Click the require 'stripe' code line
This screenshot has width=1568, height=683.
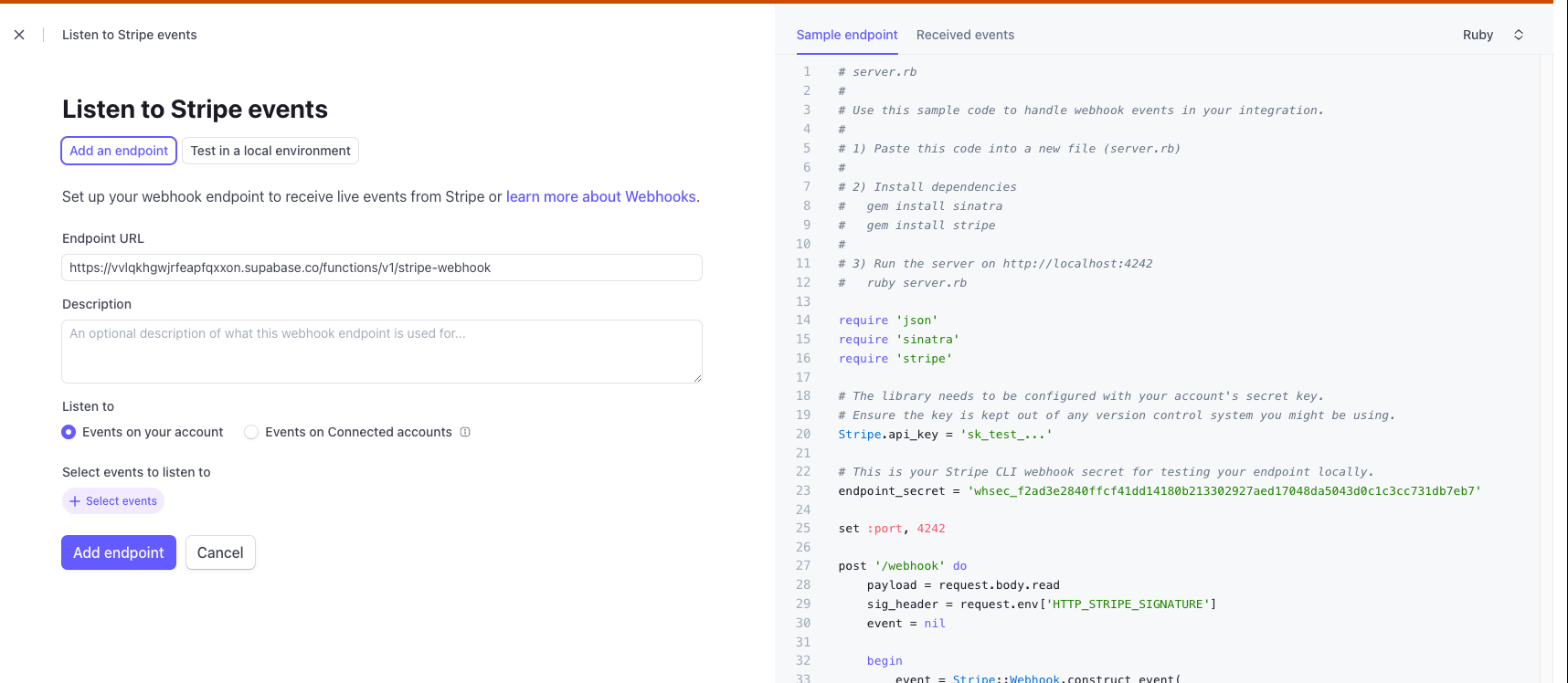(895, 359)
